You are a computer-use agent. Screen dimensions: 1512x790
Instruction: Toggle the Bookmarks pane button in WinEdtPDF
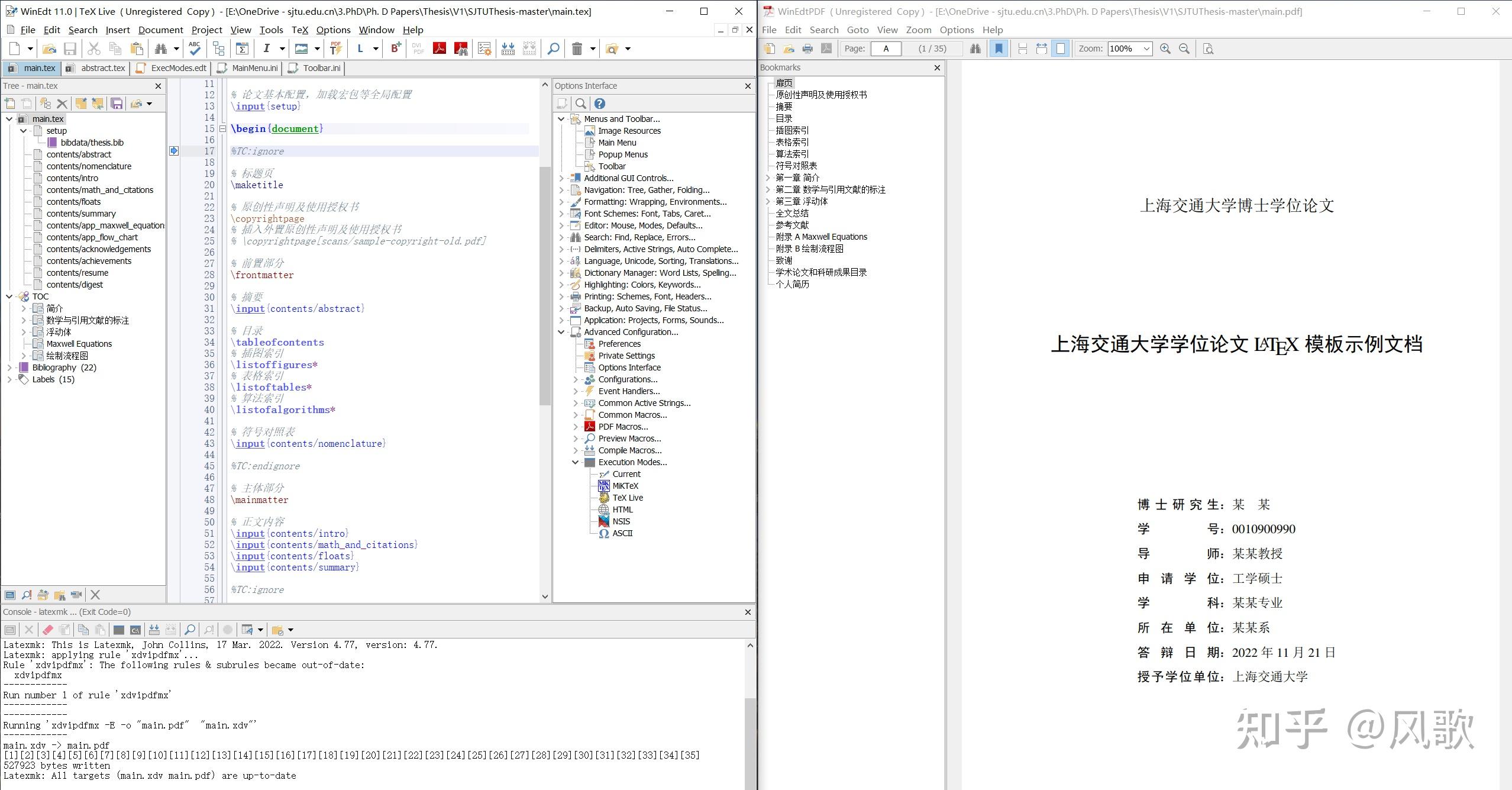coord(999,49)
